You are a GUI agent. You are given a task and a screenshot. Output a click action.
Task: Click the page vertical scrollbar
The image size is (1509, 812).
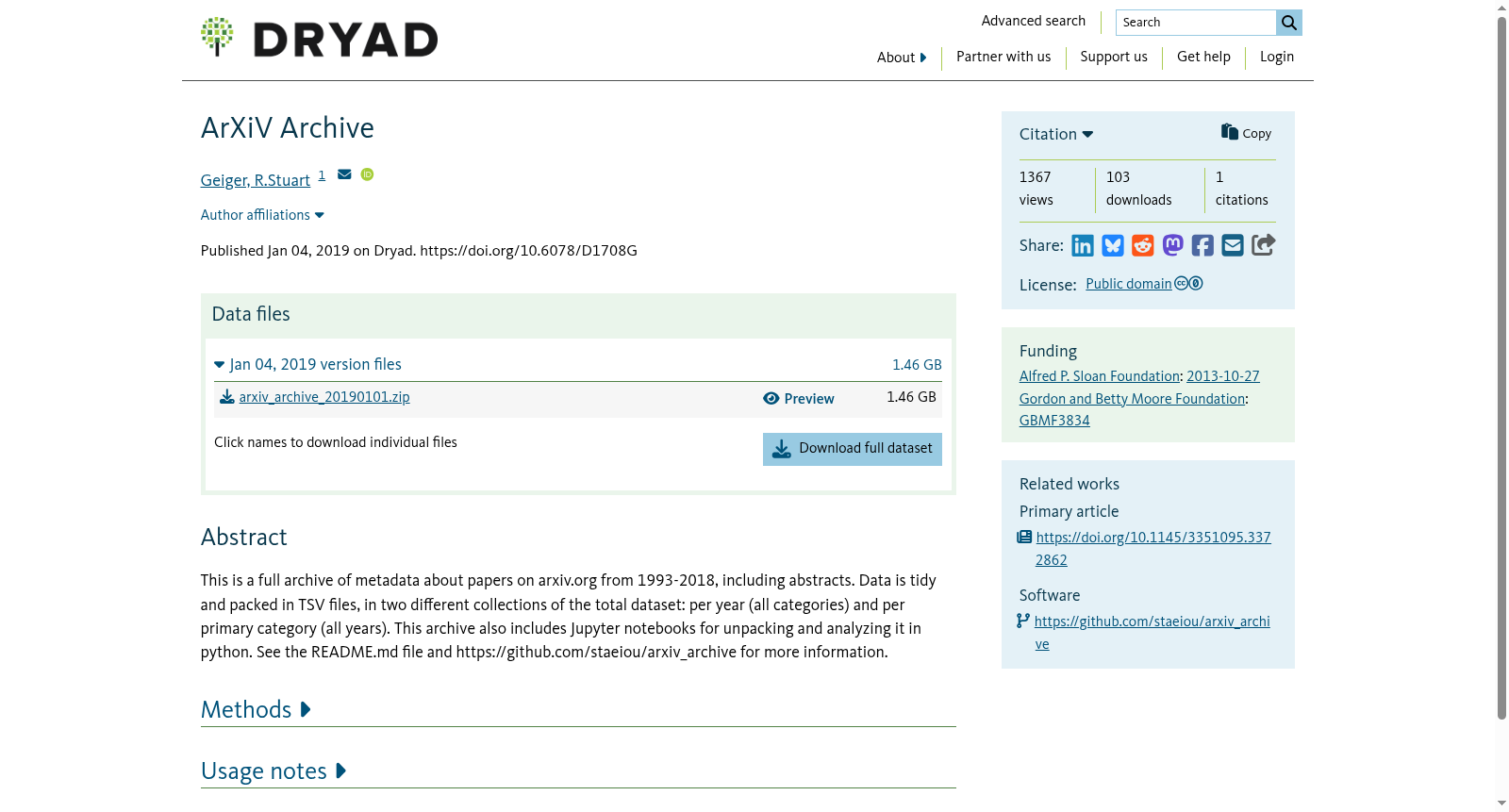(x=1501, y=368)
